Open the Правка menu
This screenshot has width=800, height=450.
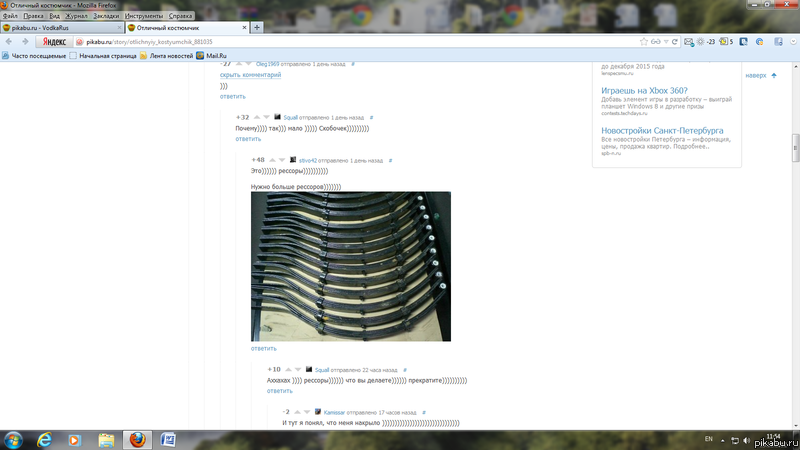(x=33, y=16)
